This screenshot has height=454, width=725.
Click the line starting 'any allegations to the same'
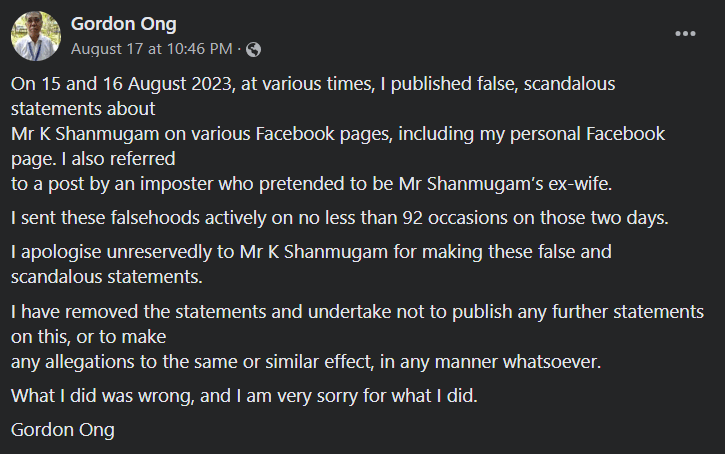306,362
